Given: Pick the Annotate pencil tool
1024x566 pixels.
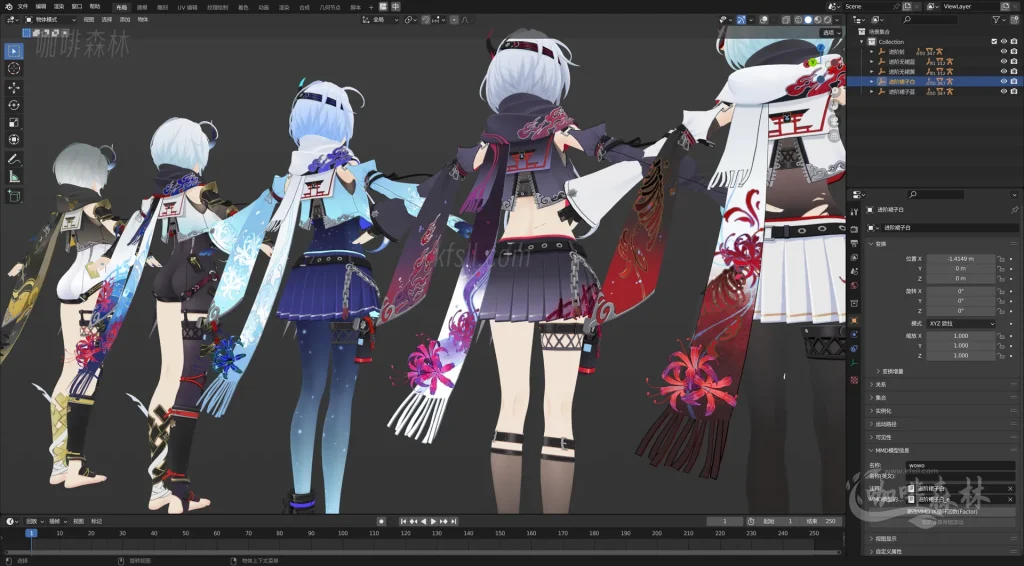Looking at the screenshot, I should coord(14,159).
